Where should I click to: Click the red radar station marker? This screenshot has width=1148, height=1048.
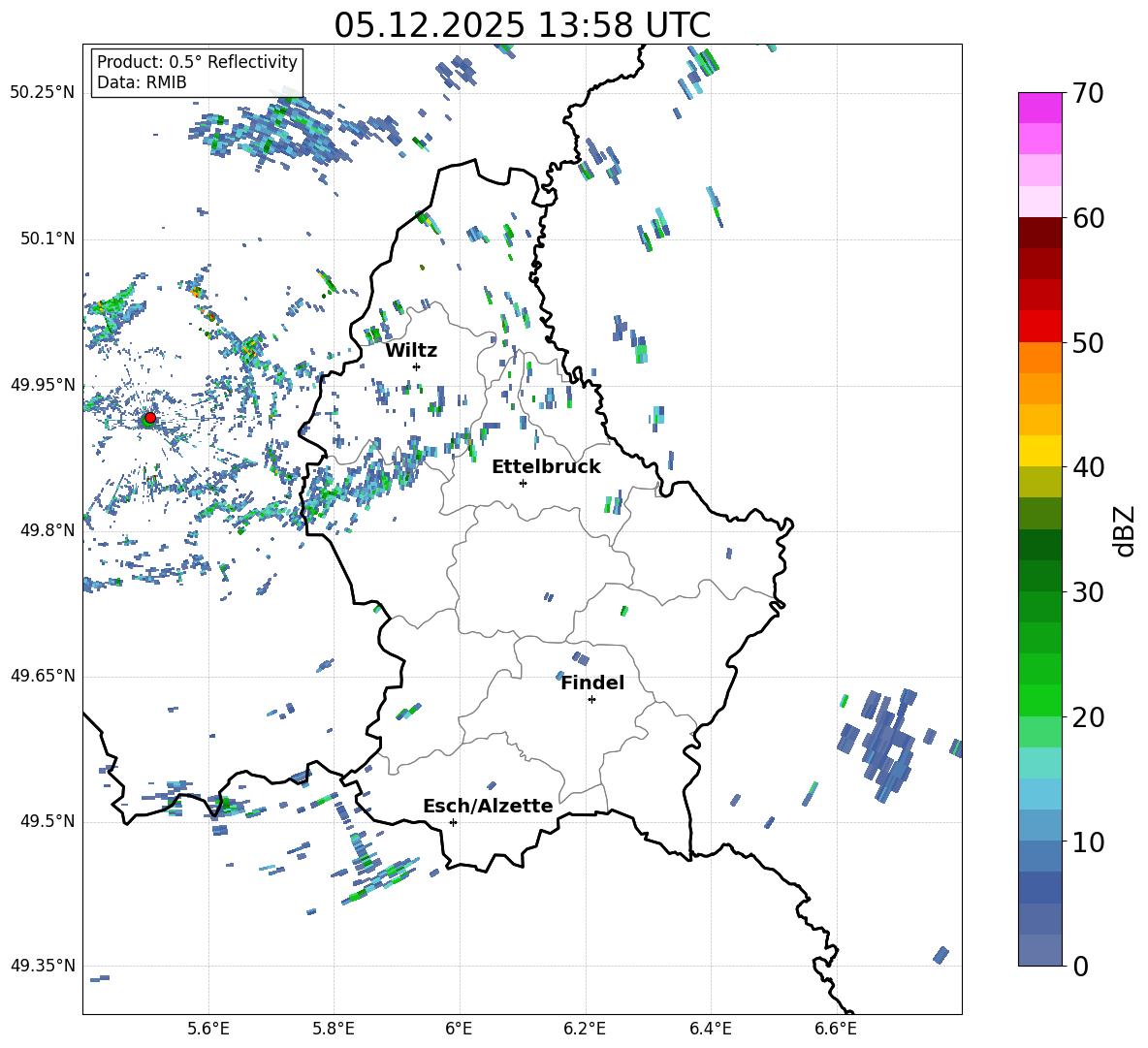pos(150,418)
